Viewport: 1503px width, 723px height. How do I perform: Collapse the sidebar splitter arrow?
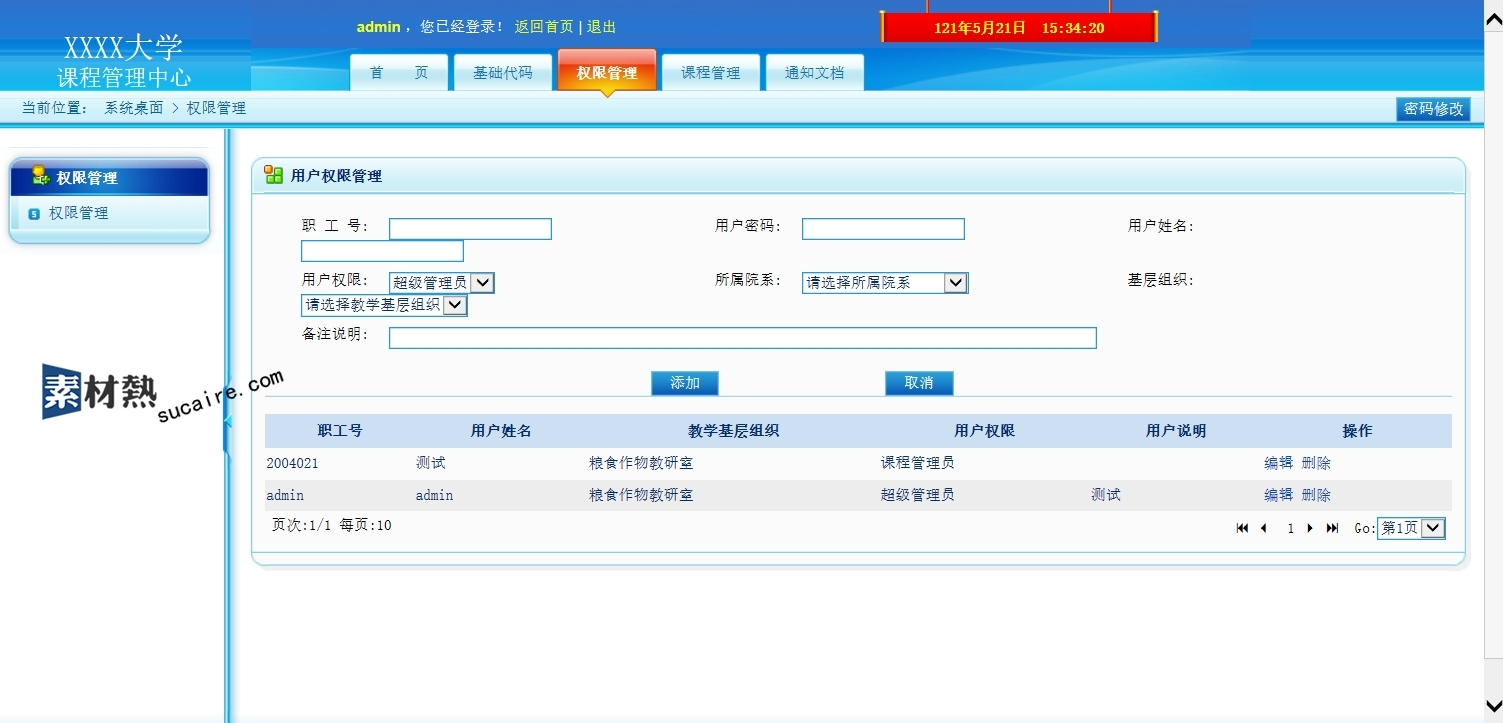click(227, 421)
